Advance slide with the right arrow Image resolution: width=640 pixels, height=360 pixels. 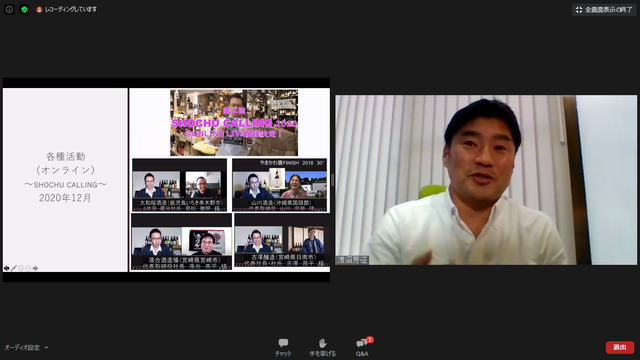(x=36, y=268)
